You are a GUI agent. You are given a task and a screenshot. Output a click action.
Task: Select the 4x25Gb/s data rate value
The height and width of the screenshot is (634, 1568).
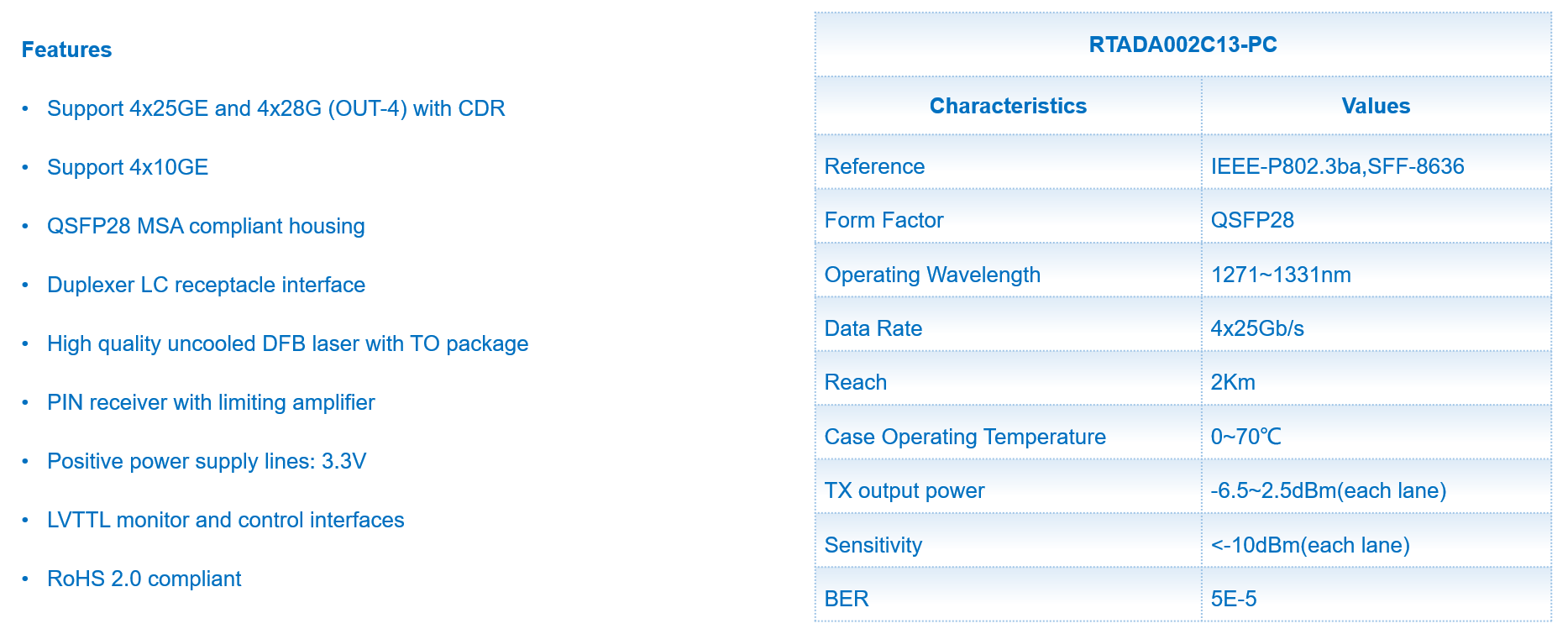(1257, 328)
